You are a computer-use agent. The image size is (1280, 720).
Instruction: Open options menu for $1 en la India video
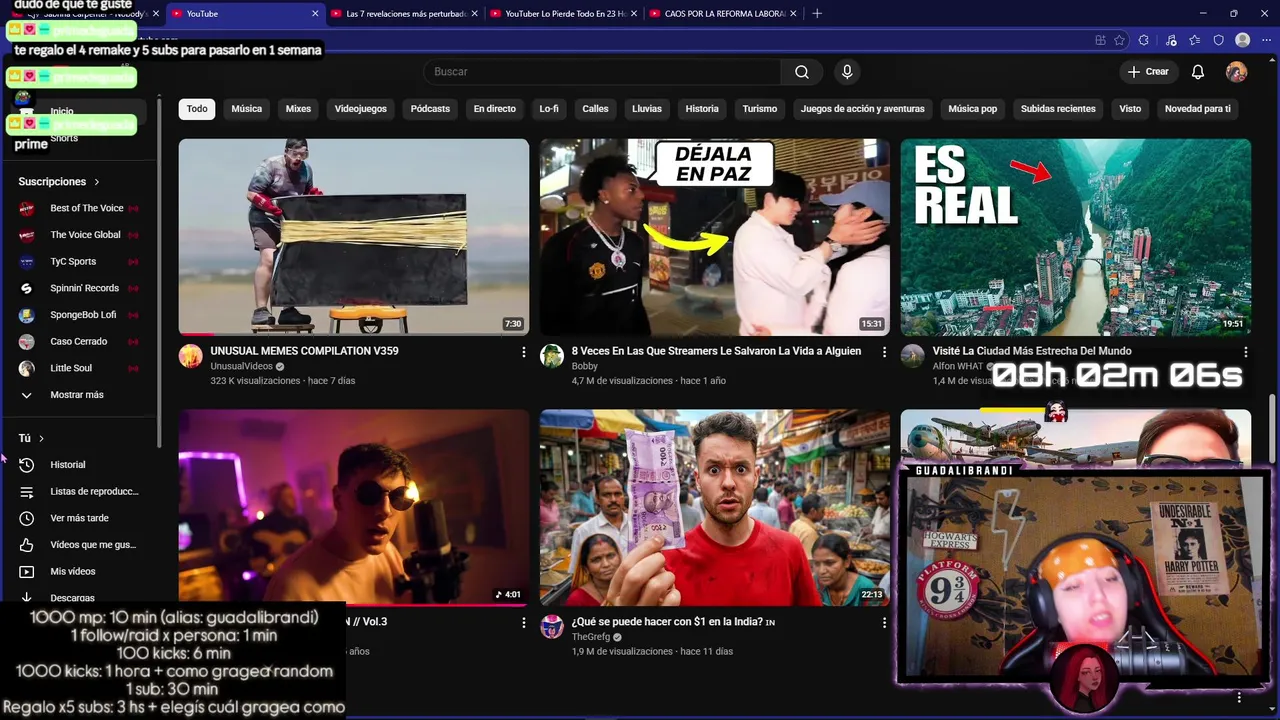pos(884,622)
